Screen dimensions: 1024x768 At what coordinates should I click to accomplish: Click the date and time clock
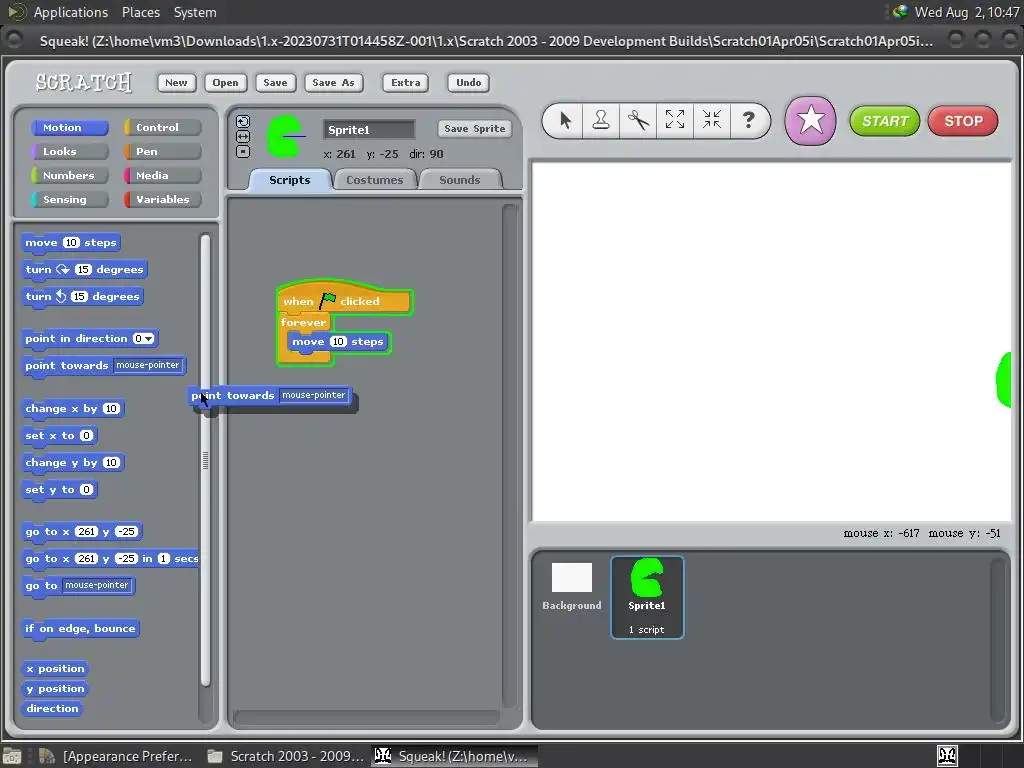coord(967,12)
